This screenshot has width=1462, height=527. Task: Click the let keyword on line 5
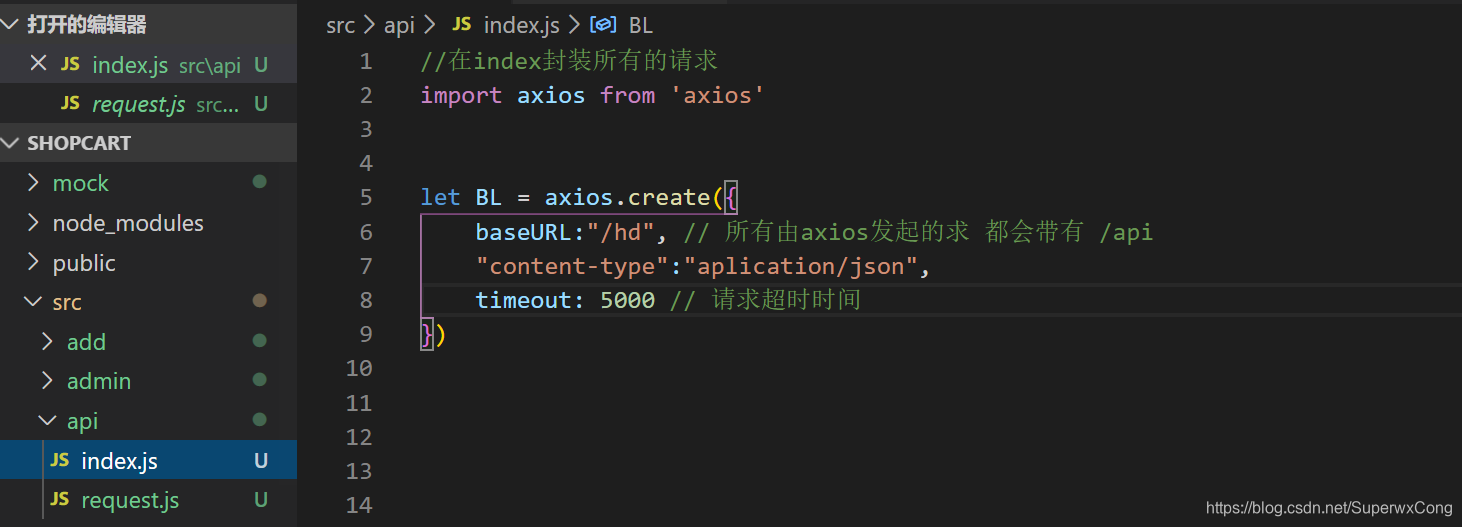pyautogui.click(x=440, y=197)
